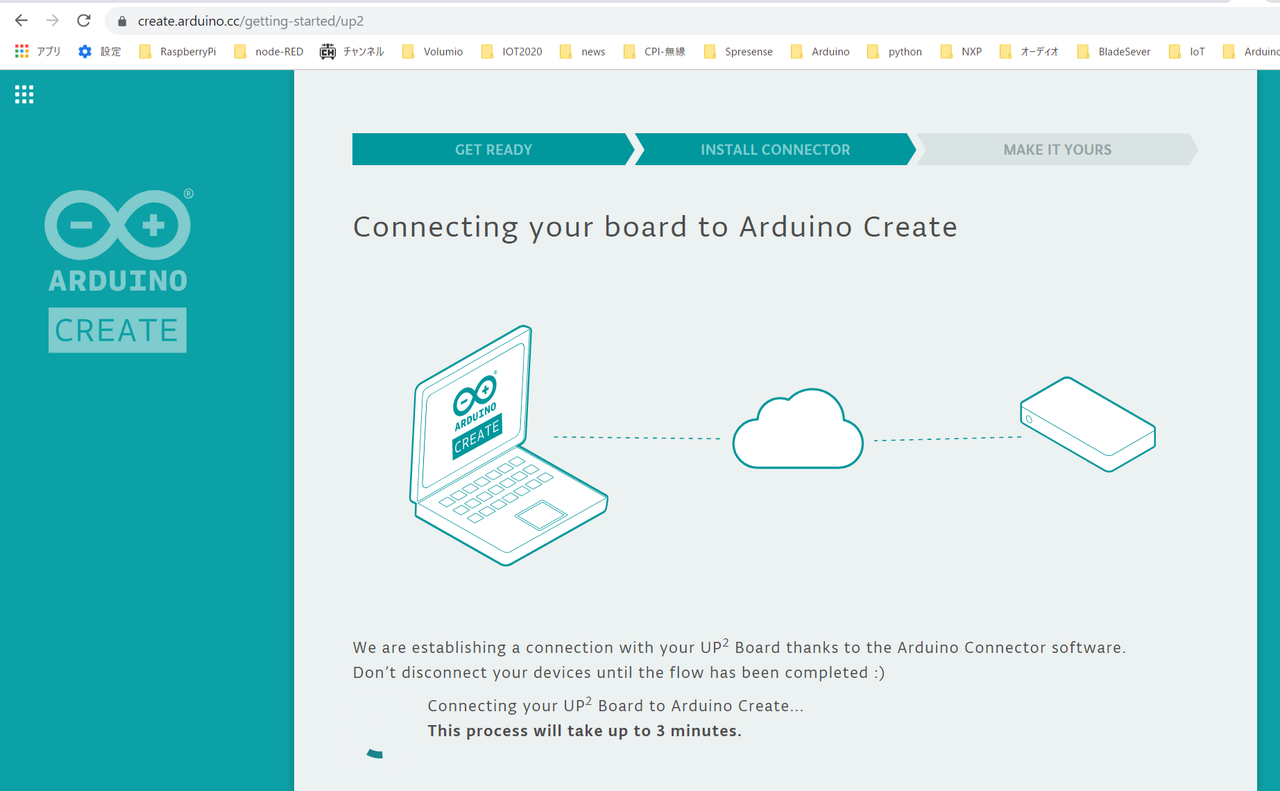This screenshot has height=791, width=1280.
Task: Click 'Connecting your board to Arduino Create' heading
Action: pyautogui.click(x=655, y=227)
